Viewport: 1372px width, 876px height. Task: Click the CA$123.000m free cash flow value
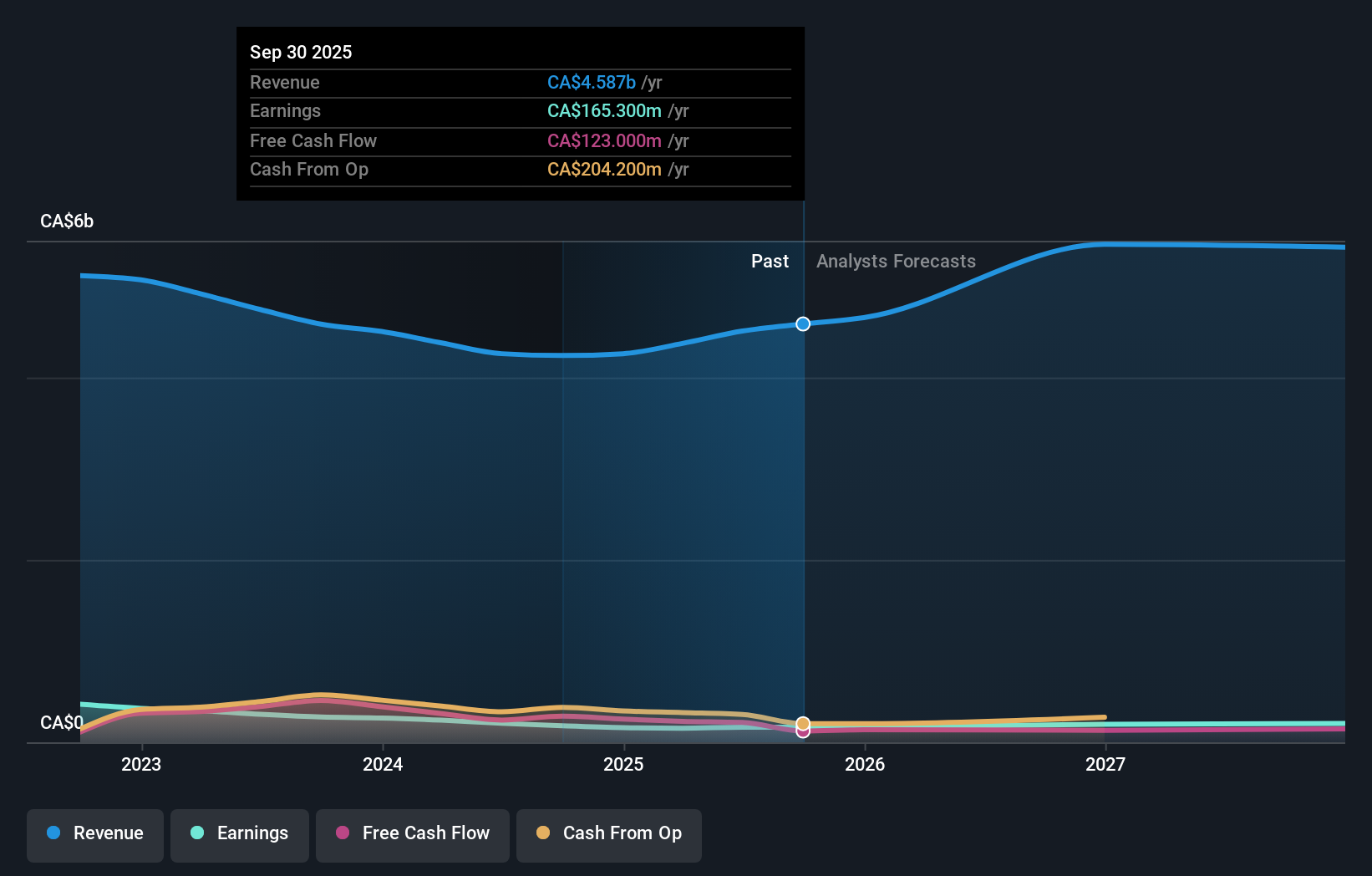pyautogui.click(x=604, y=140)
